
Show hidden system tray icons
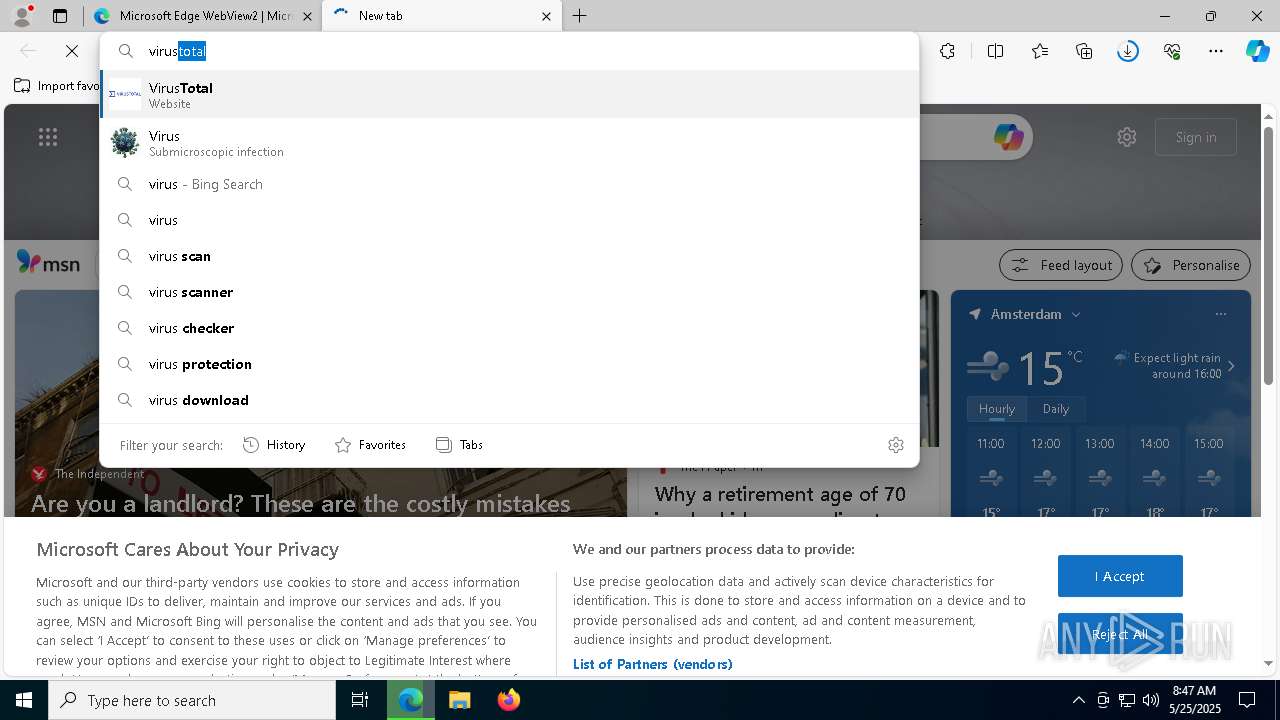[x=1078, y=700]
